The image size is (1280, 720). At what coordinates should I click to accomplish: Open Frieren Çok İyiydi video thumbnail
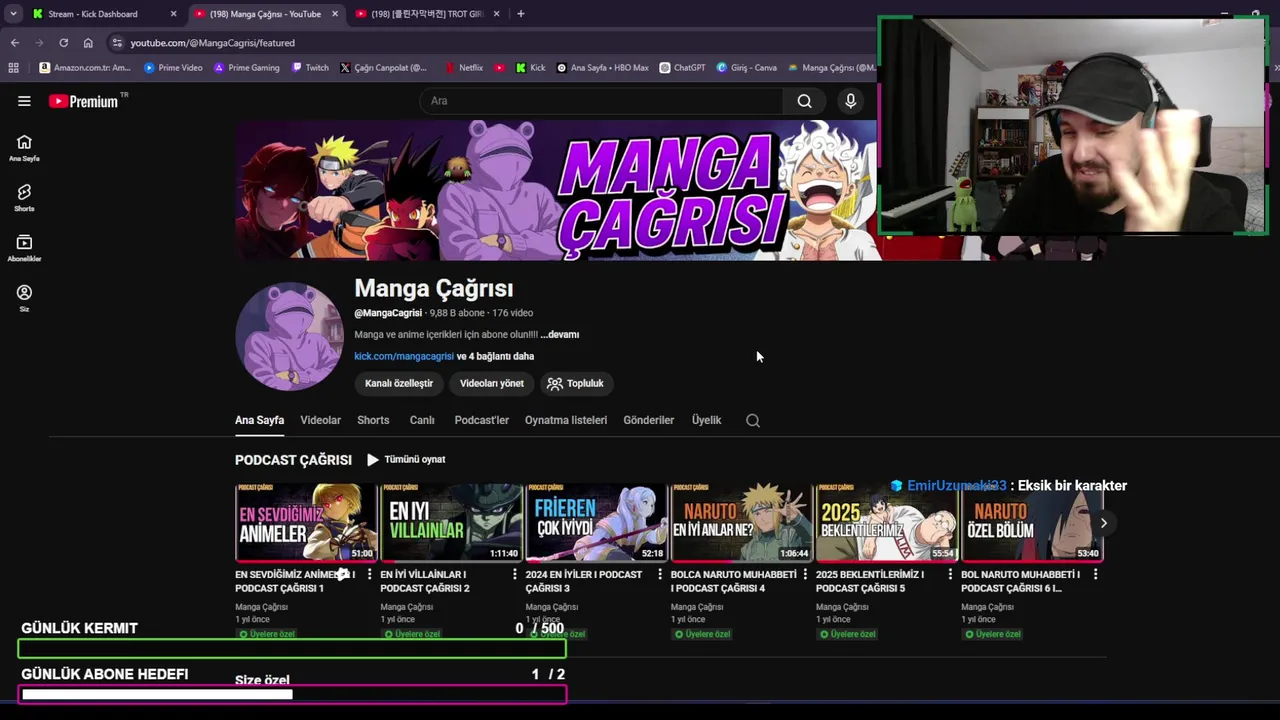[596, 523]
